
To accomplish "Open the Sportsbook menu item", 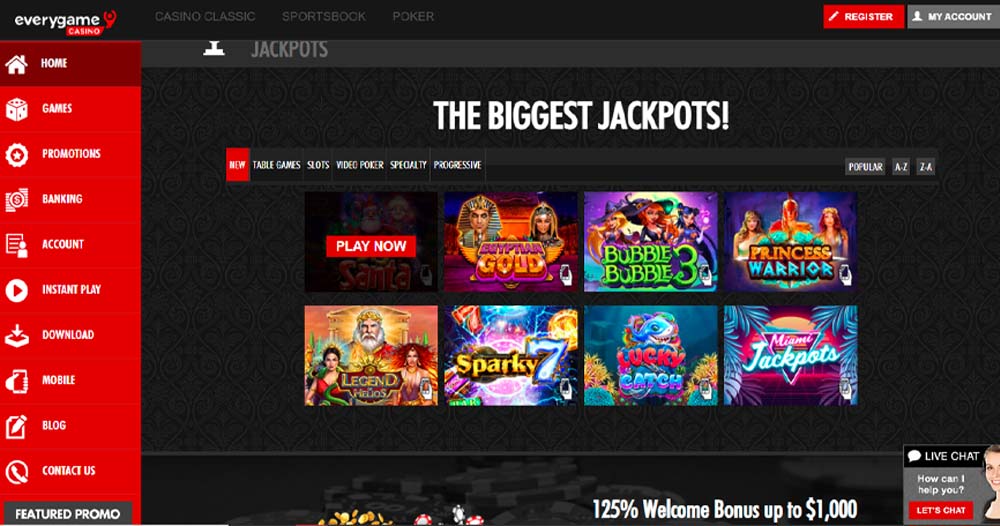I will click(324, 17).
